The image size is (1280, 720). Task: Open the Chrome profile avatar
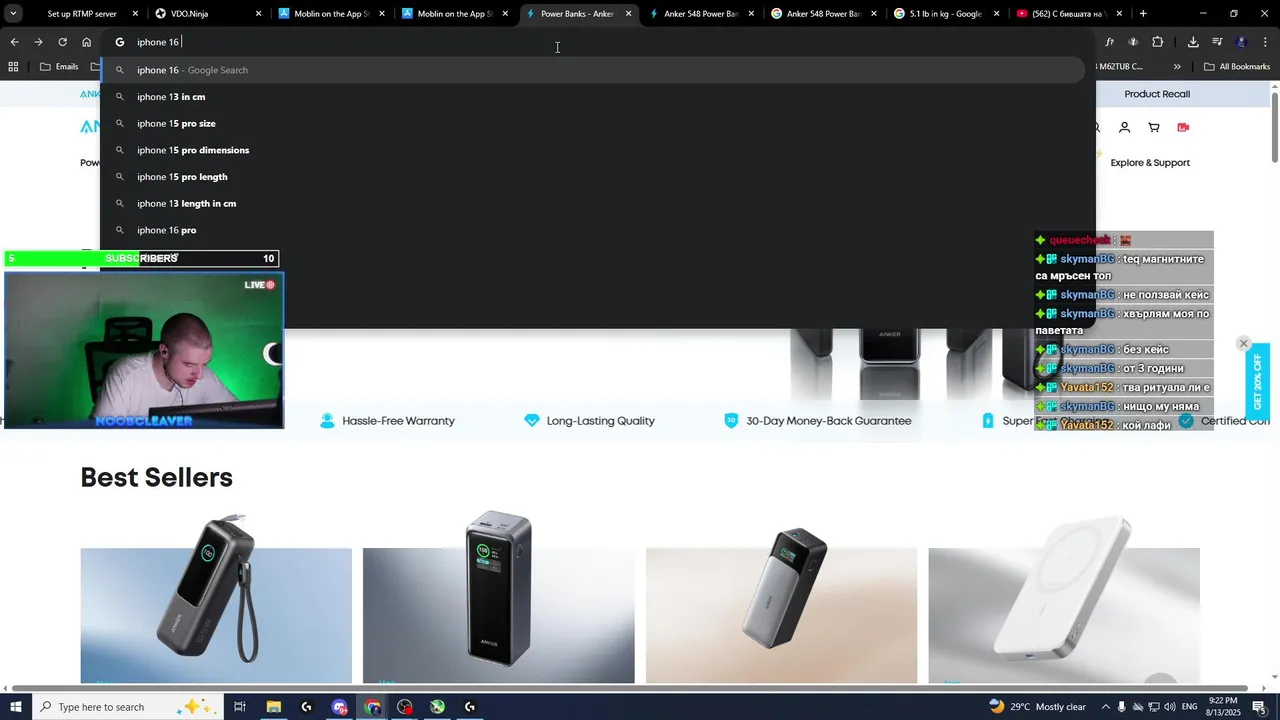[1242, 42]
